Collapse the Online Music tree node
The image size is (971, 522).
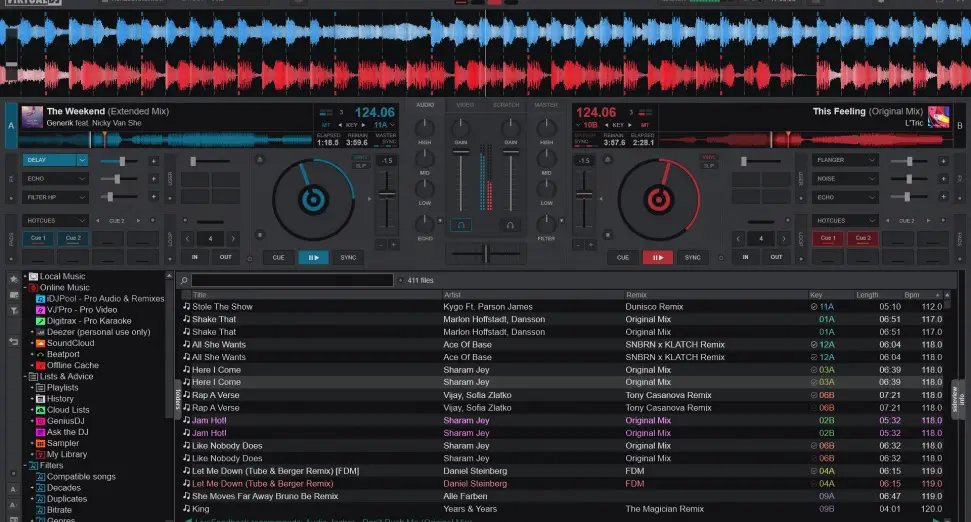(x=26, y=287)
